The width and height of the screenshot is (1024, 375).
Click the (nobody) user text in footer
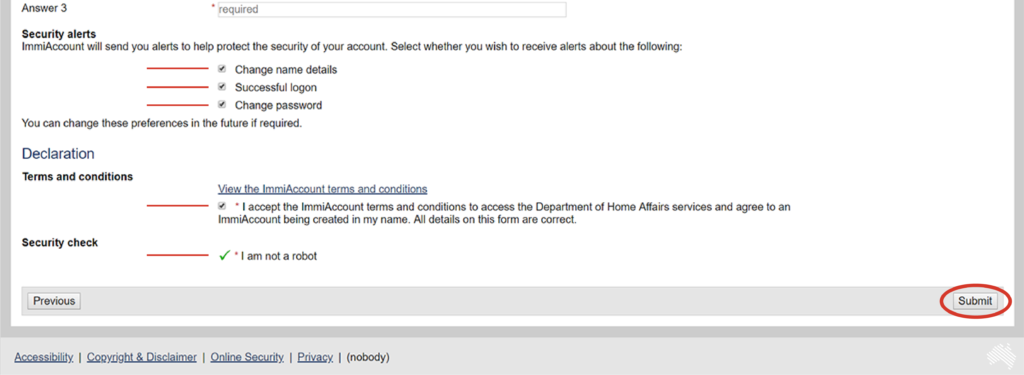click(368, 357)
